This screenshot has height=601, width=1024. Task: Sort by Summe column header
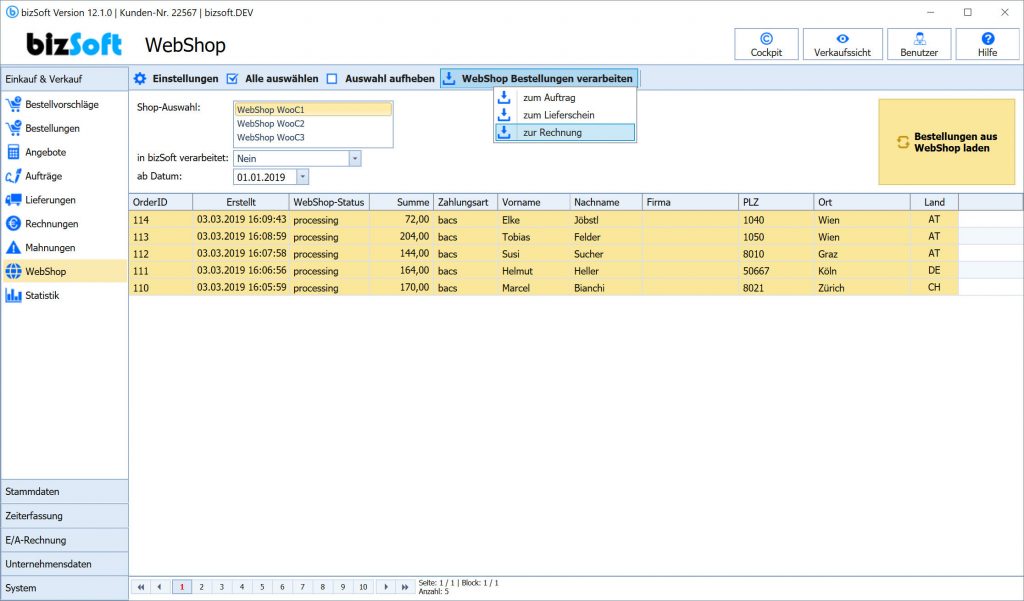402,202
